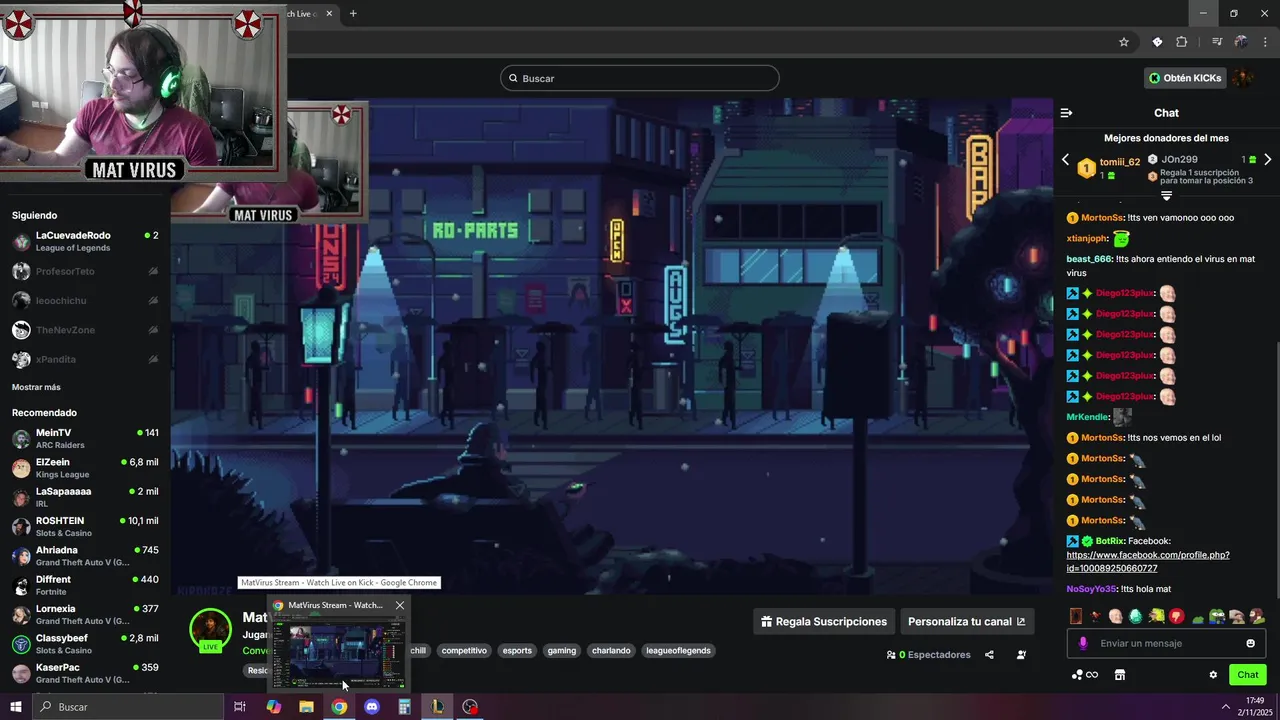The image size is (1280, 720).
Task: Open Diffrent recommended channel
Action: click(x=85, y=585)
